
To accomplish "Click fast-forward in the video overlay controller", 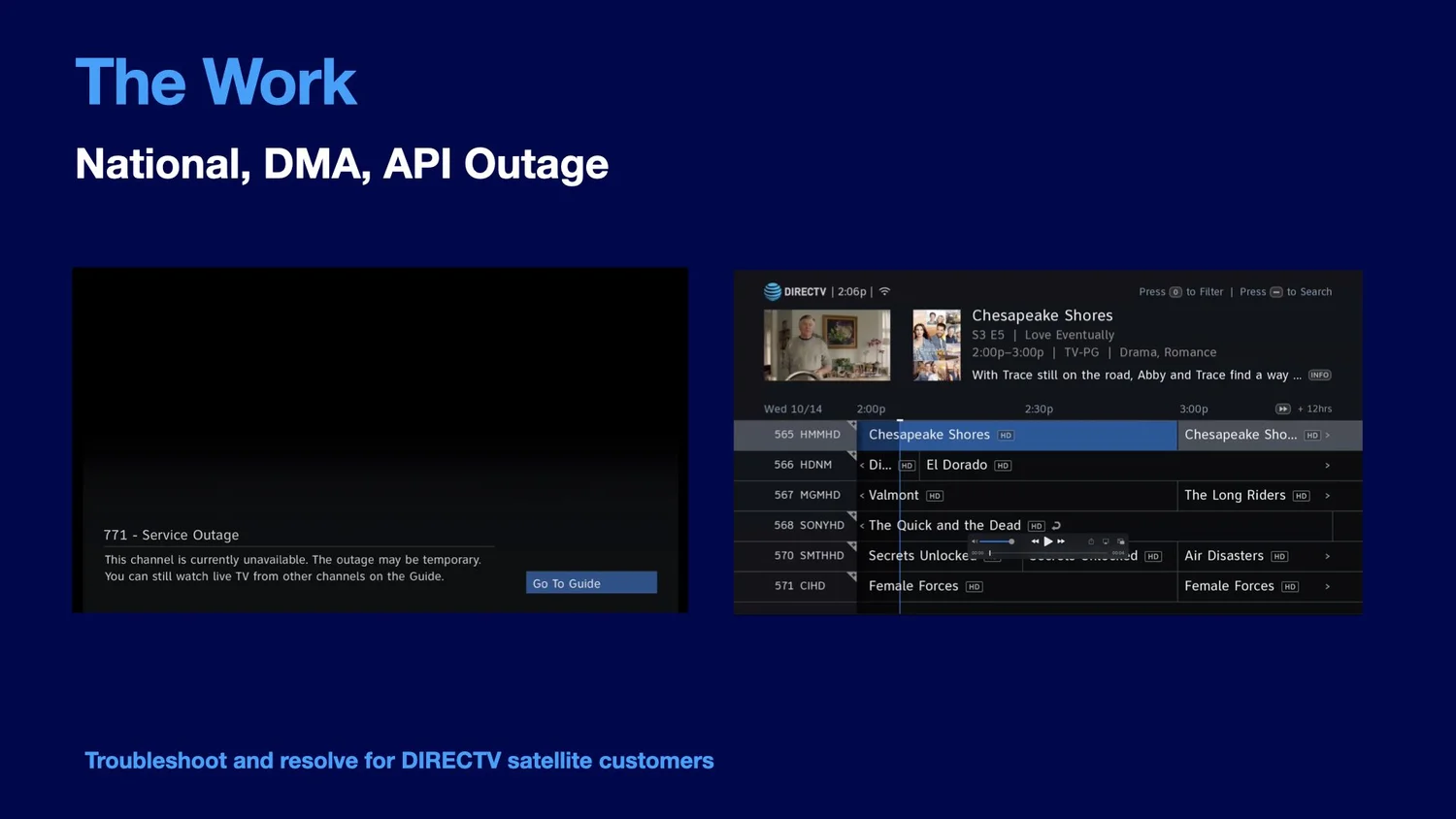I will (1061, 541).
